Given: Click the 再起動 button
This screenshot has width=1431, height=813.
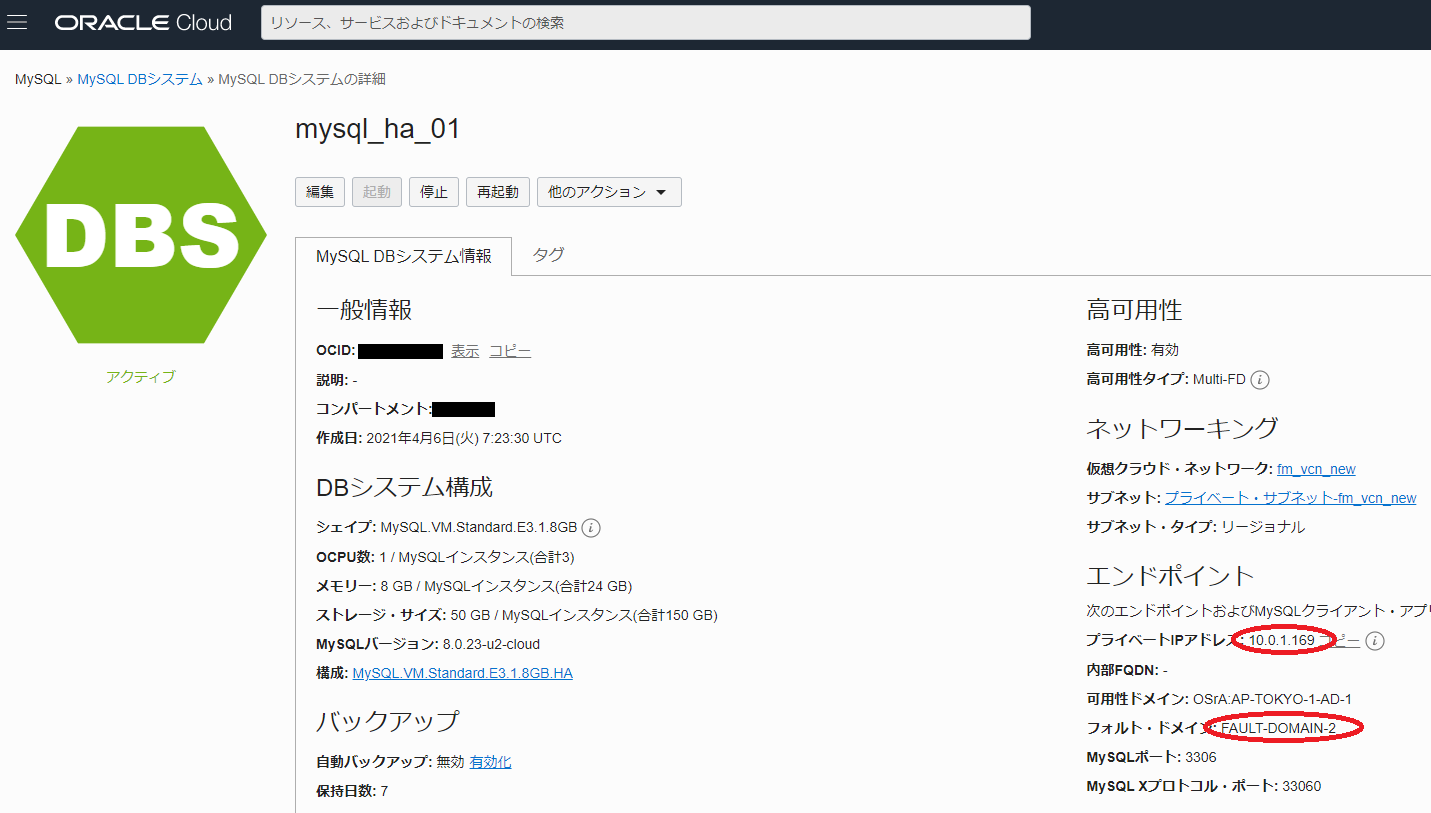Looking at the screenshot, I should click(x=498, y=192).
